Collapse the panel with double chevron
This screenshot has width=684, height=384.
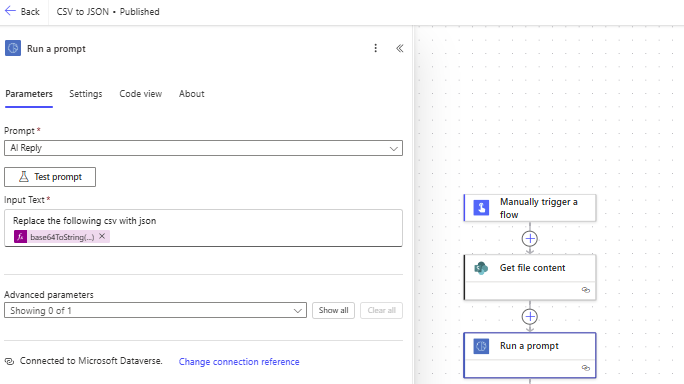[400, 48]
